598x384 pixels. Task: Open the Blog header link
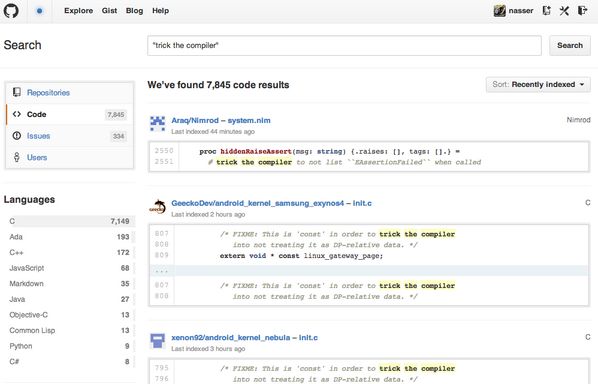[135, 11]
